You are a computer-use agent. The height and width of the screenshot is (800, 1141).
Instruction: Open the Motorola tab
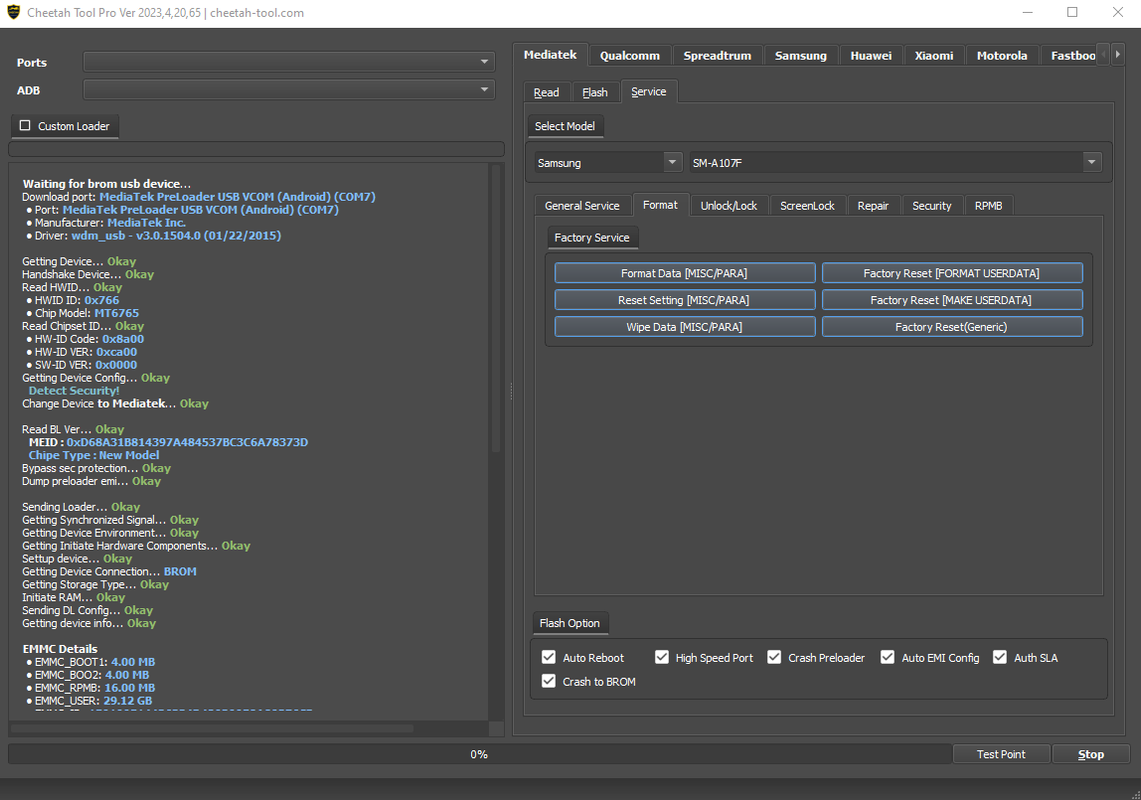pos(1002,56)
